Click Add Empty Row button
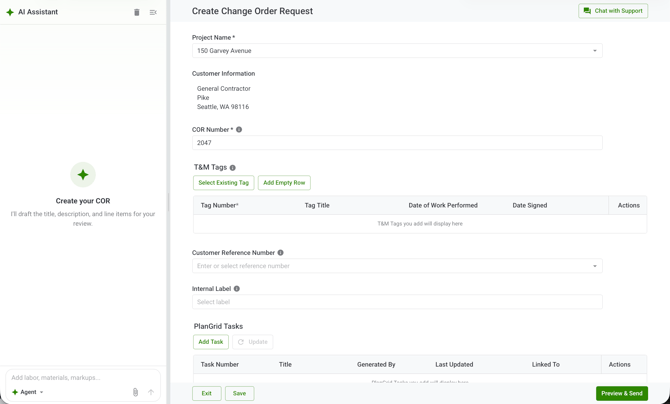Image resolution: width=670 pixels, height=404 pixels. point(284,183)
